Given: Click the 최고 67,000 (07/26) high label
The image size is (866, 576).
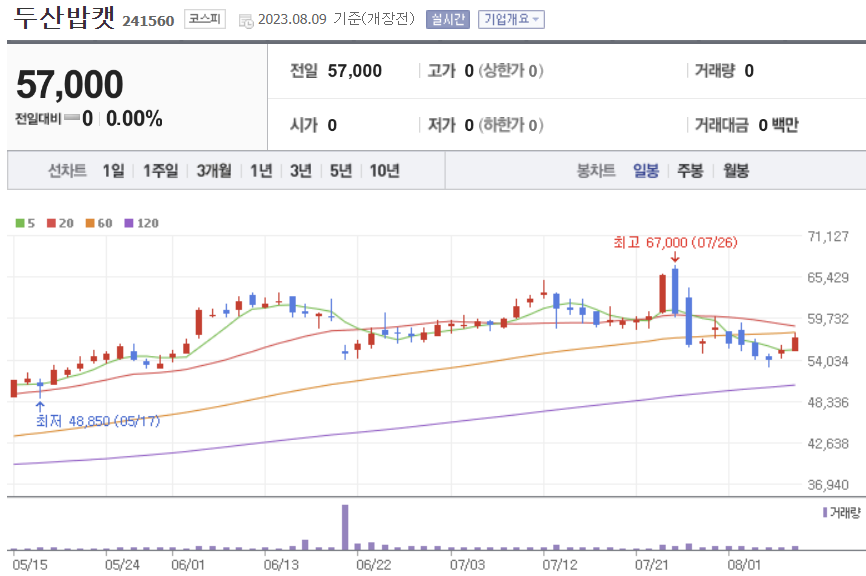Looking at the screenshot, I should click(x=675, y=242).
